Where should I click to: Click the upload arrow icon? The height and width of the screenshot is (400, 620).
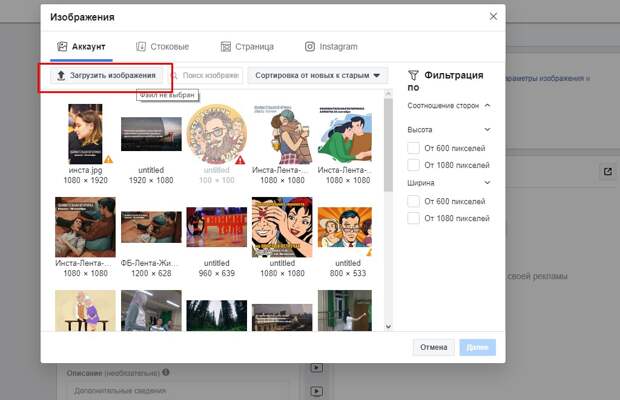point(60,75)
